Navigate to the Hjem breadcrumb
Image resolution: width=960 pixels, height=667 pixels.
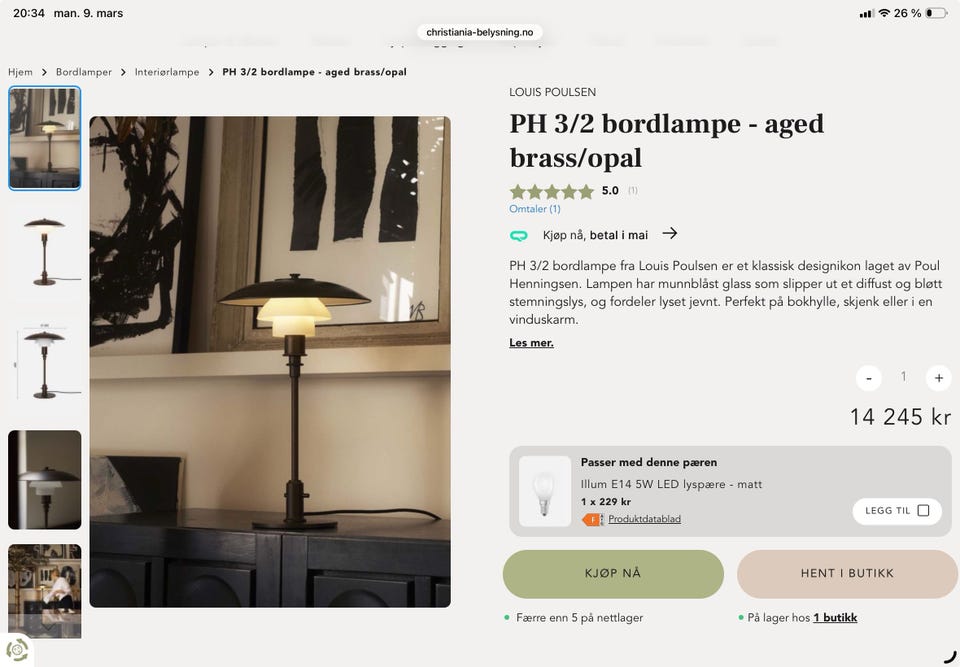point(20,72)
